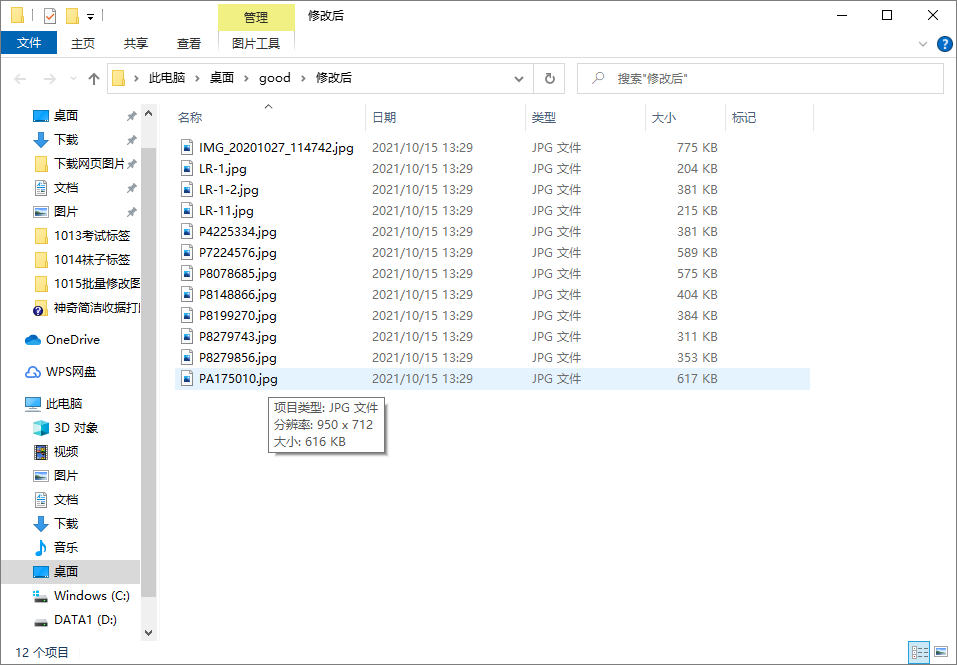Click the icon of LR-11.jpg
Viewport: 957px width, 665px height.
click(x=187, y=210)
